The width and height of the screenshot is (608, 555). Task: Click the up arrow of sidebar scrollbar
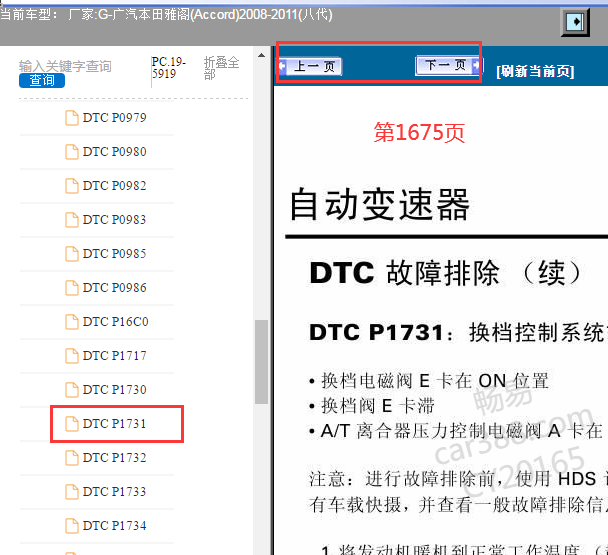pyautogui.click(x=261, y=55)
